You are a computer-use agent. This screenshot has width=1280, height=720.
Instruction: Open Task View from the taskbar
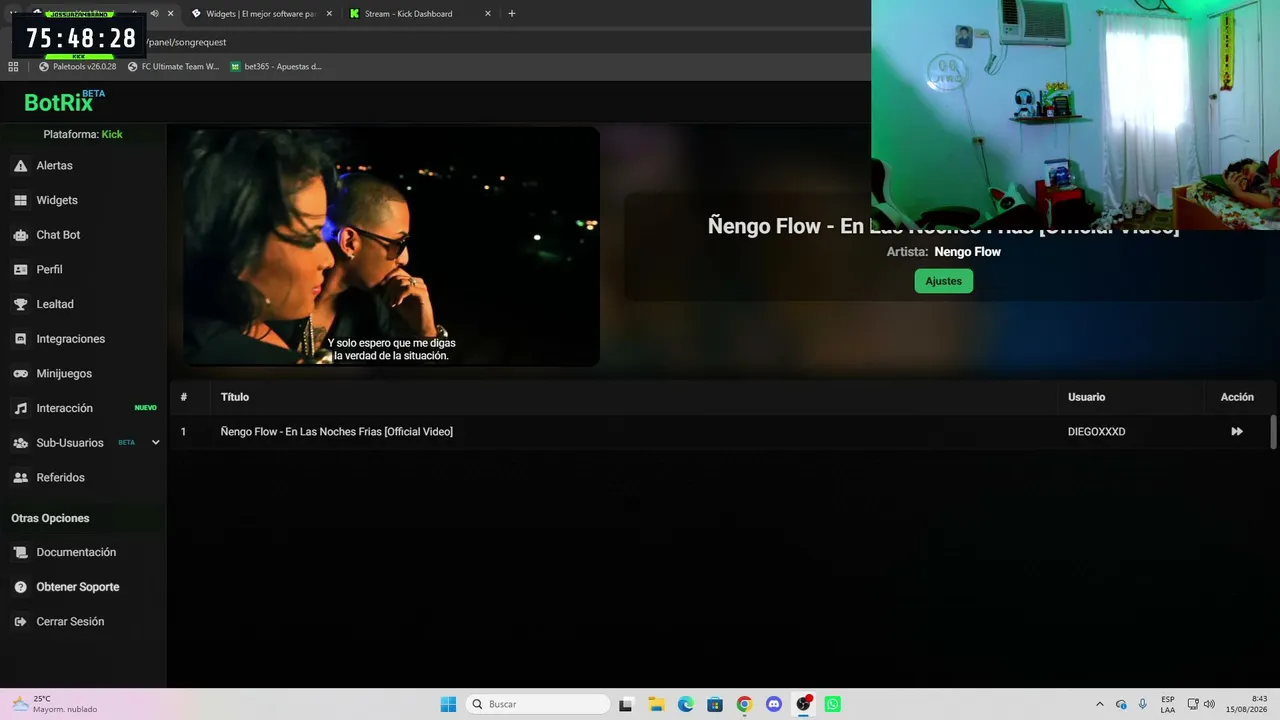626,704
